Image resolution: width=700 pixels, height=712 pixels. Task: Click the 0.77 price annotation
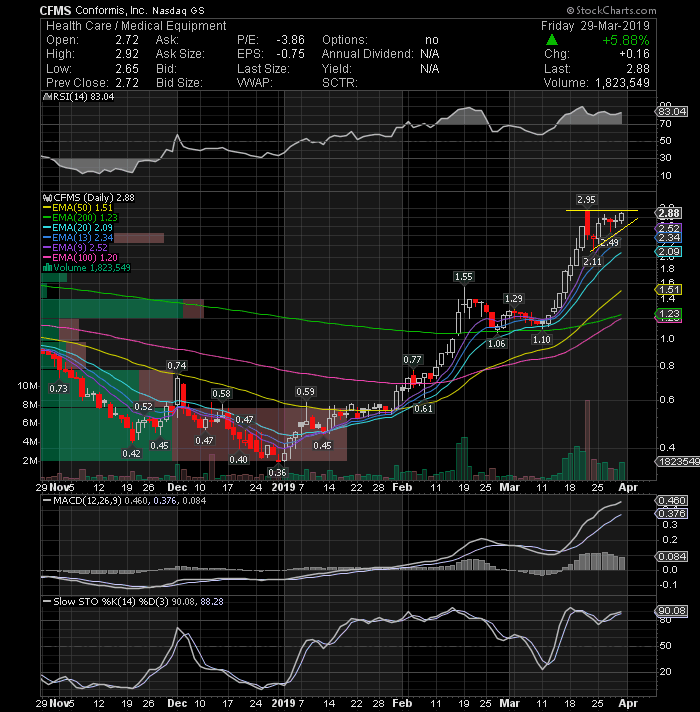tap(412, 360)
